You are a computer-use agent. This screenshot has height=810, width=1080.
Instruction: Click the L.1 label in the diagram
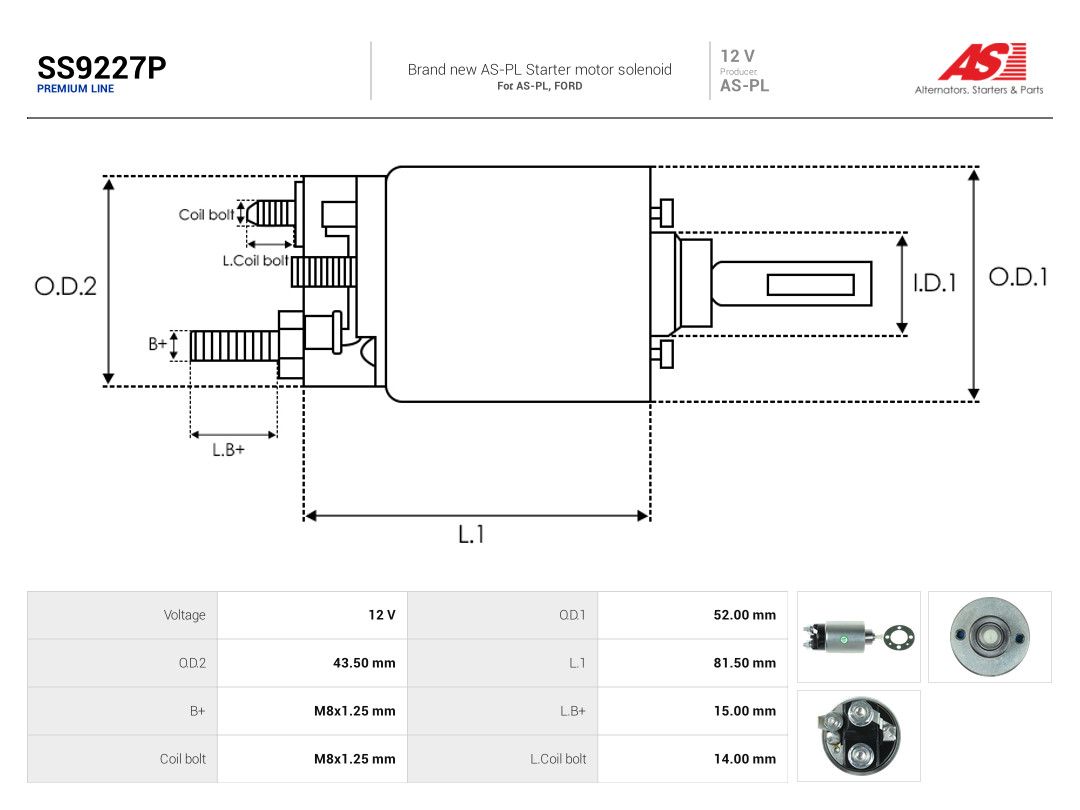[x=471, y=534]
